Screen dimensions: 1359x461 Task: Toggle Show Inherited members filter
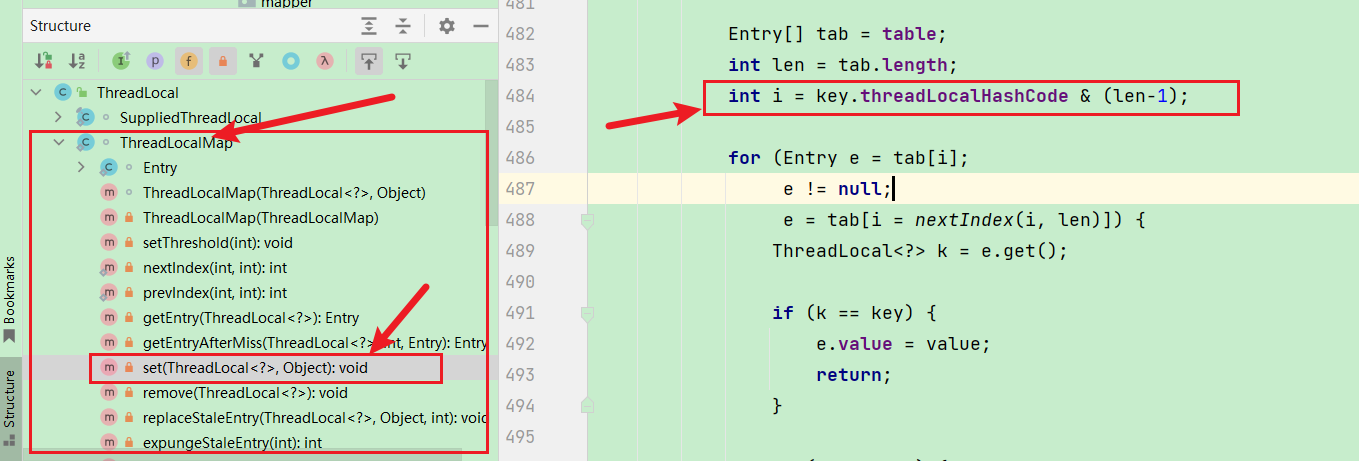click(x=122, y=61)
